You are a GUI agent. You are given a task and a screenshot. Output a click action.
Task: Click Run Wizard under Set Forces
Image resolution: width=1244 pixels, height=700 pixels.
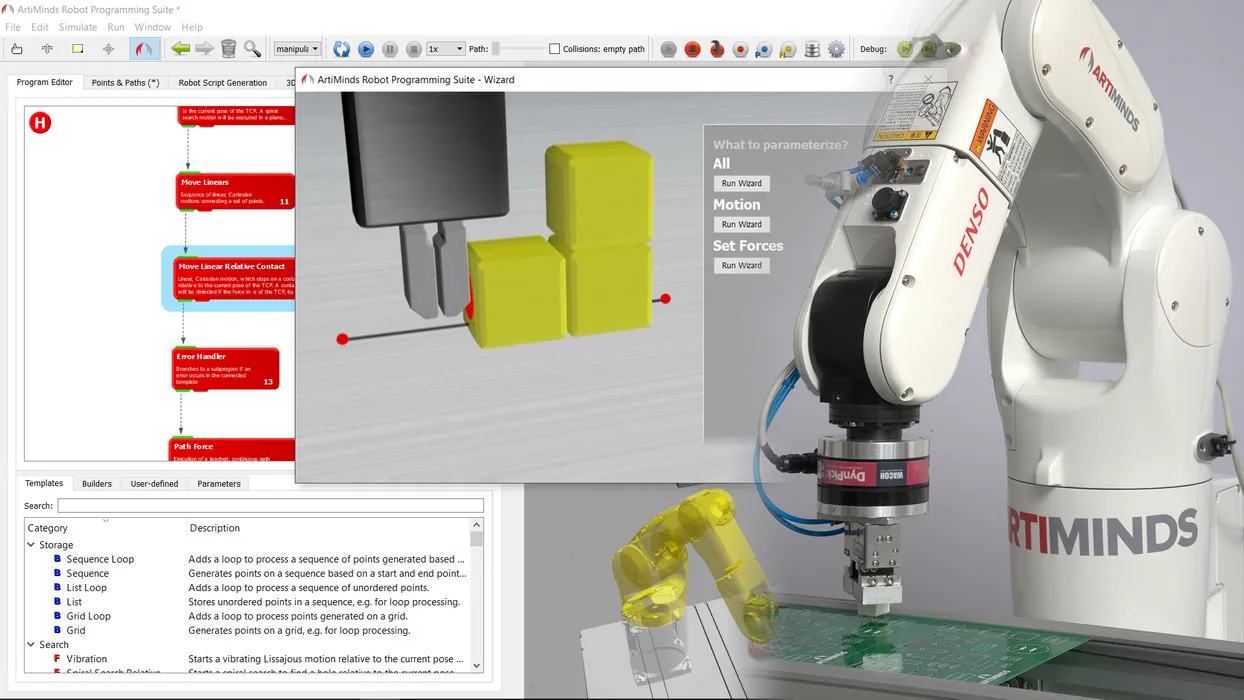(x=741, y=265)
